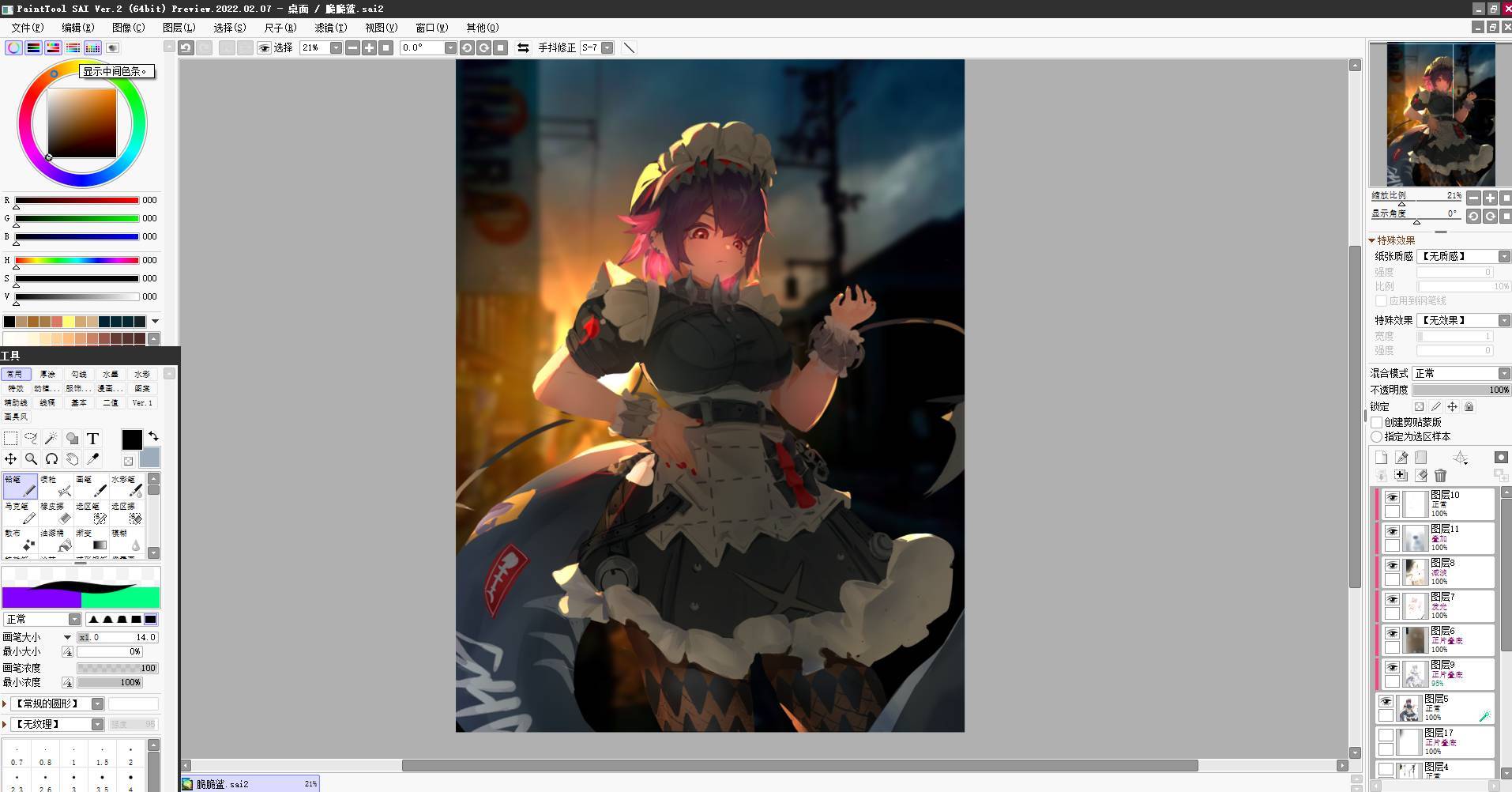Select the Text tool
The height and width of the screenshot is (792, 1512).
click(92, 439)
